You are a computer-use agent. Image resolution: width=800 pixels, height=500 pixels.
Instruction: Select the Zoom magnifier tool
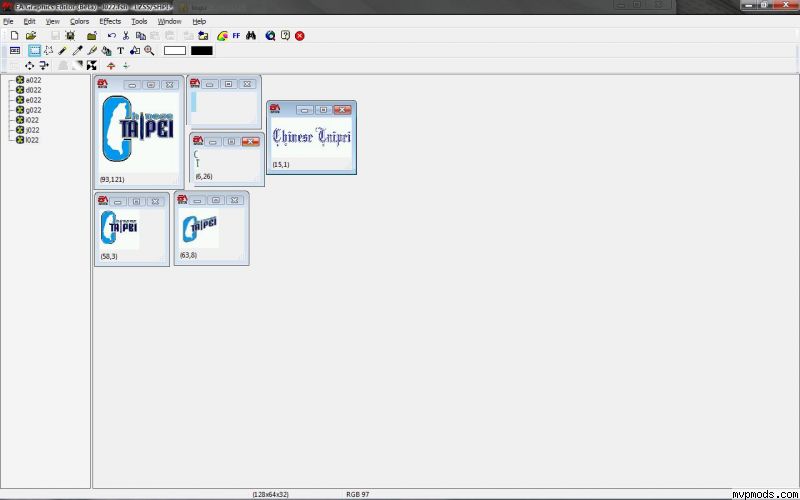tap(149, 51)
